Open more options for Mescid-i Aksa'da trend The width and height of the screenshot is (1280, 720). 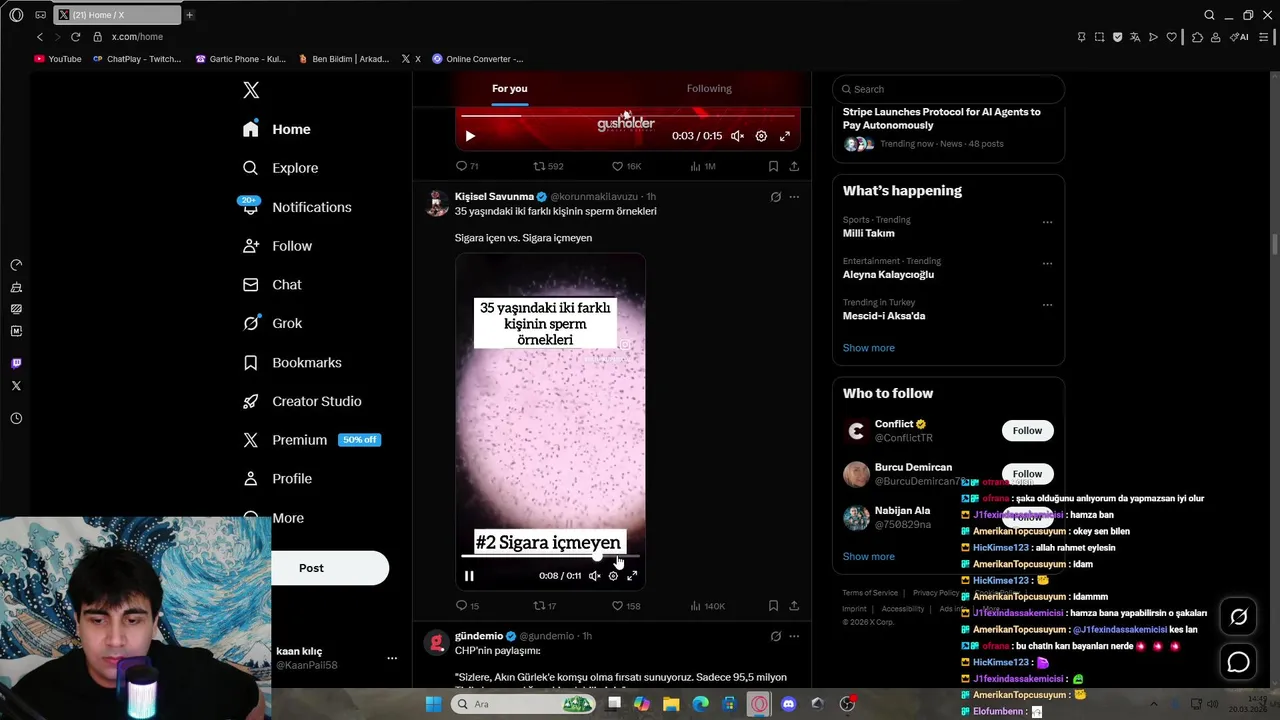[1047, 305]
